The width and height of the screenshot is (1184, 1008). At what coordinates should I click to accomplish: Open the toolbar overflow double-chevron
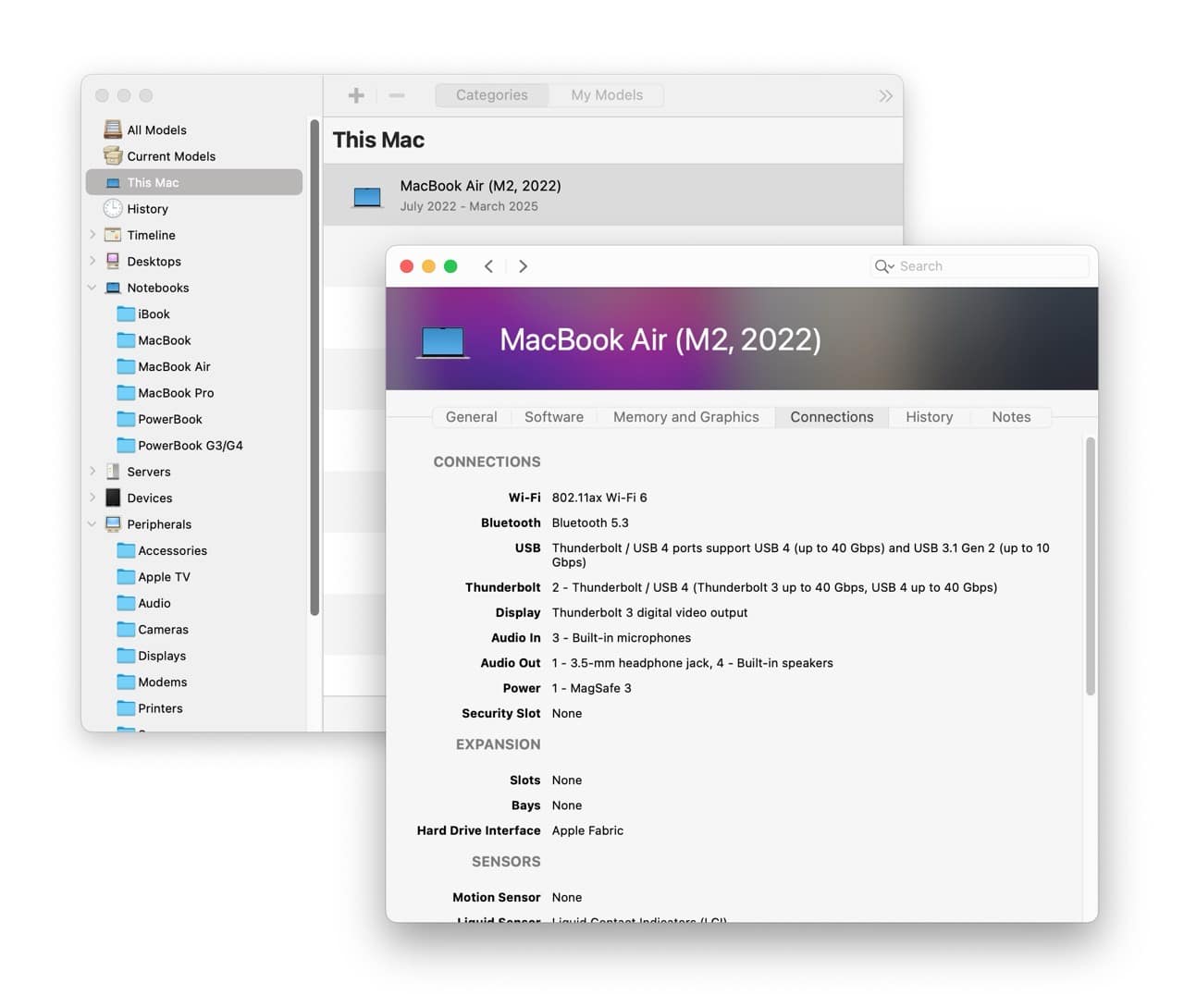pyautogui.click(x=885, y=95)
